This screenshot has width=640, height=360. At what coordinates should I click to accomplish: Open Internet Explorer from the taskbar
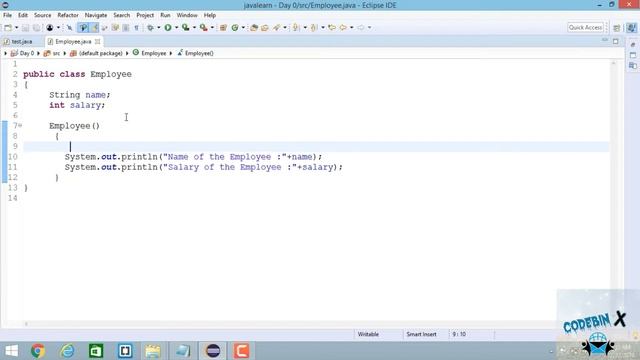67,351
